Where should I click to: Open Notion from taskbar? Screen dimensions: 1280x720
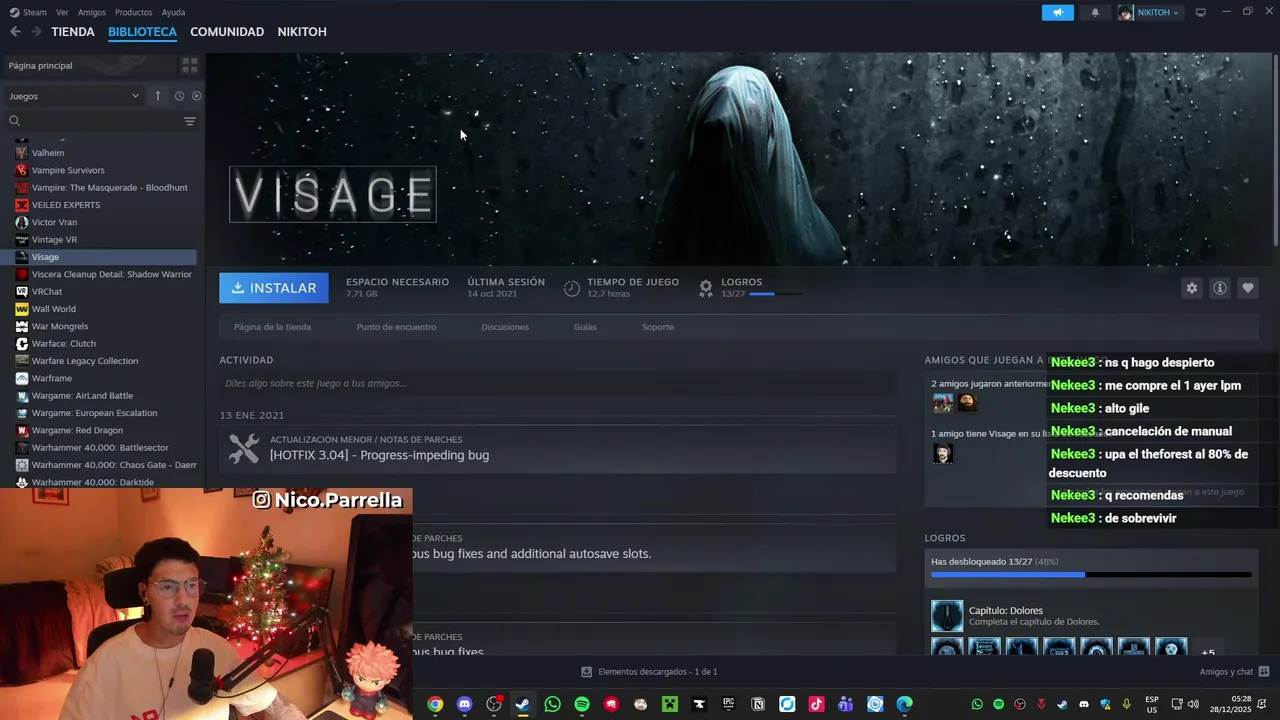tap(758, 704)
